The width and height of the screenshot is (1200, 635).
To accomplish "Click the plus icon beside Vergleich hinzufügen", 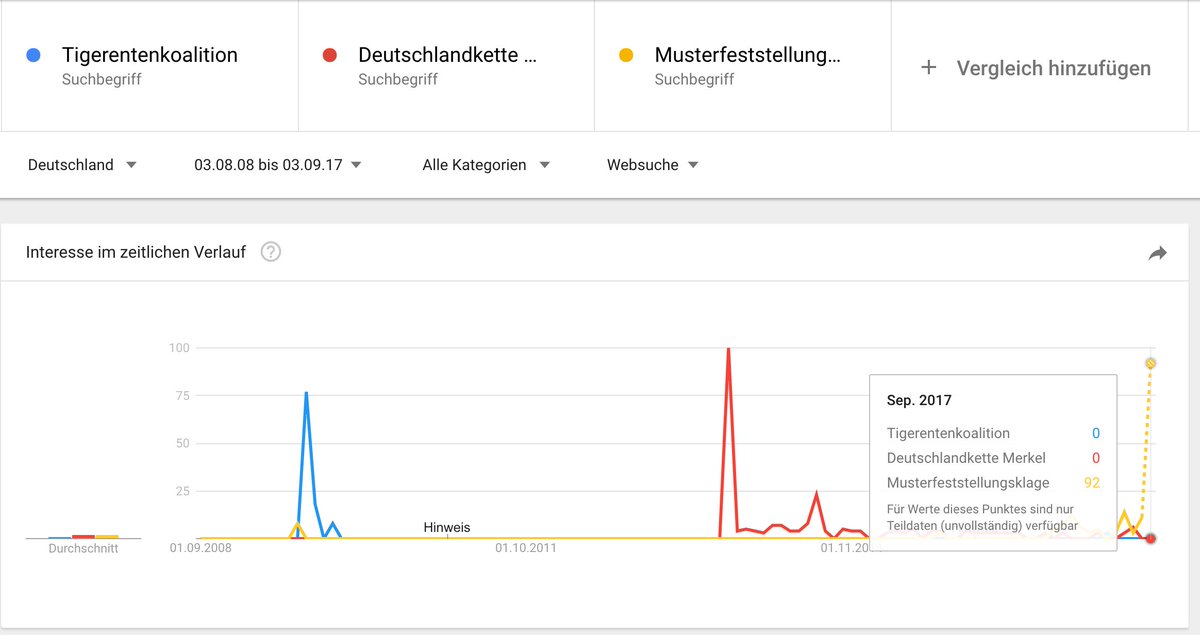I will (928, 67).
